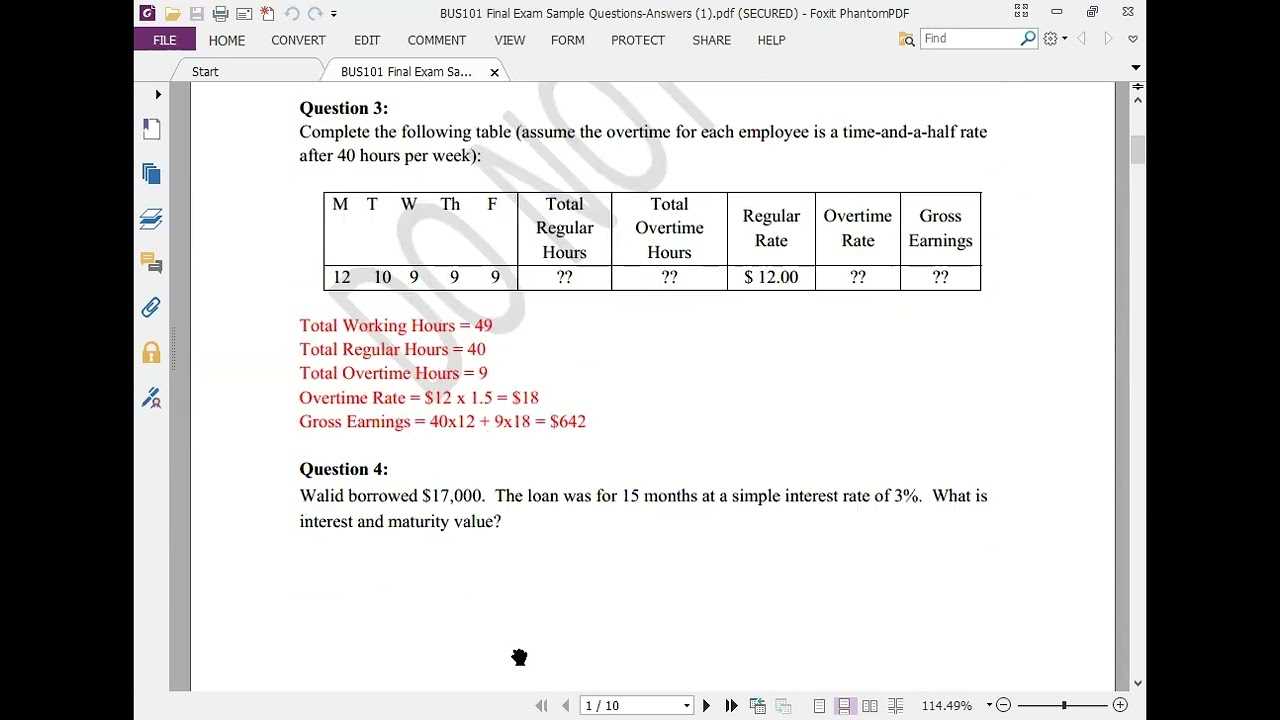The image size is (1280, 720).
Task: Switch to the COMMENT ribbon tab
Action: tap(437, 40)
